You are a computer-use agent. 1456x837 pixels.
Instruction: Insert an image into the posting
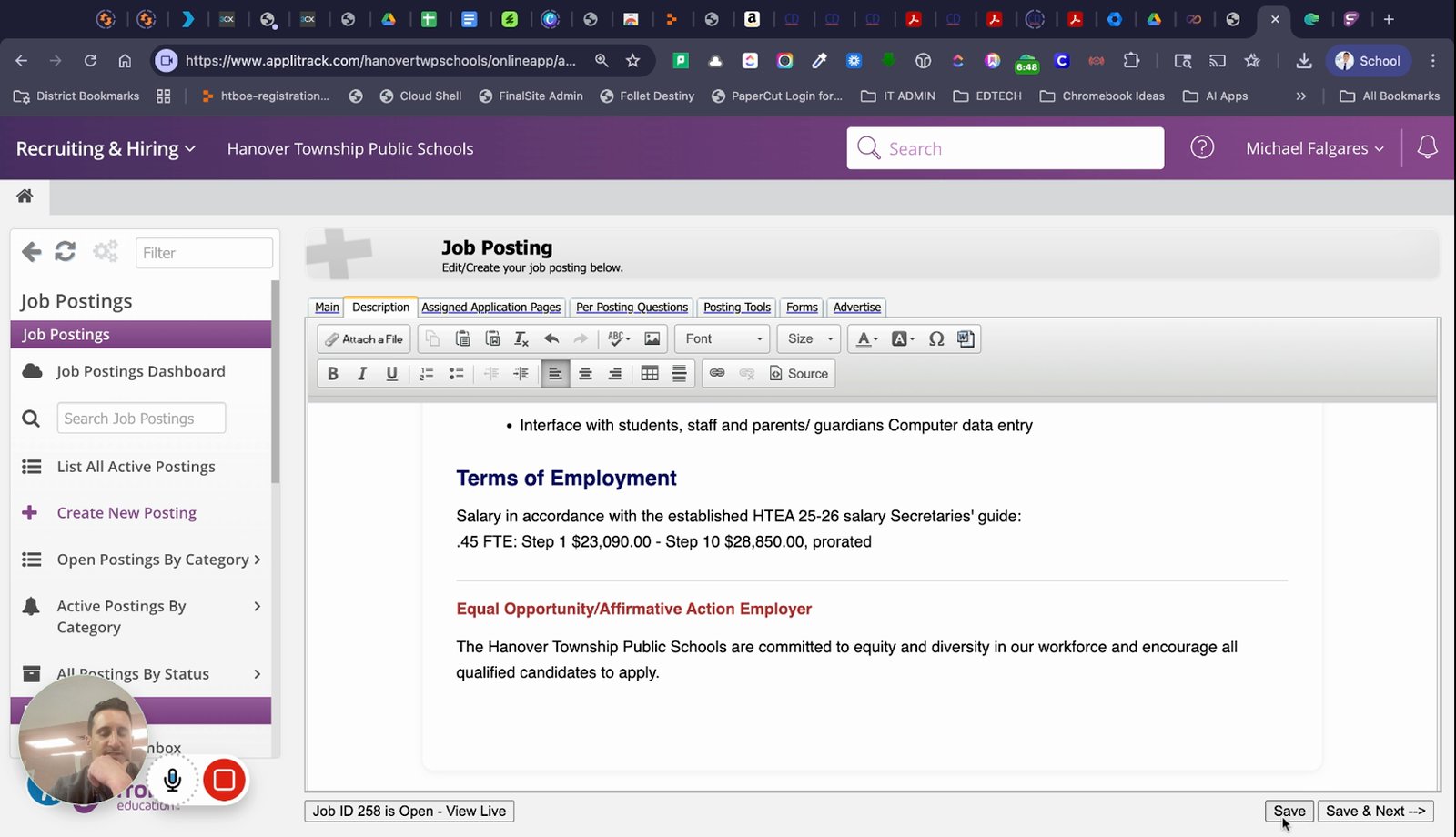[652, 339]
